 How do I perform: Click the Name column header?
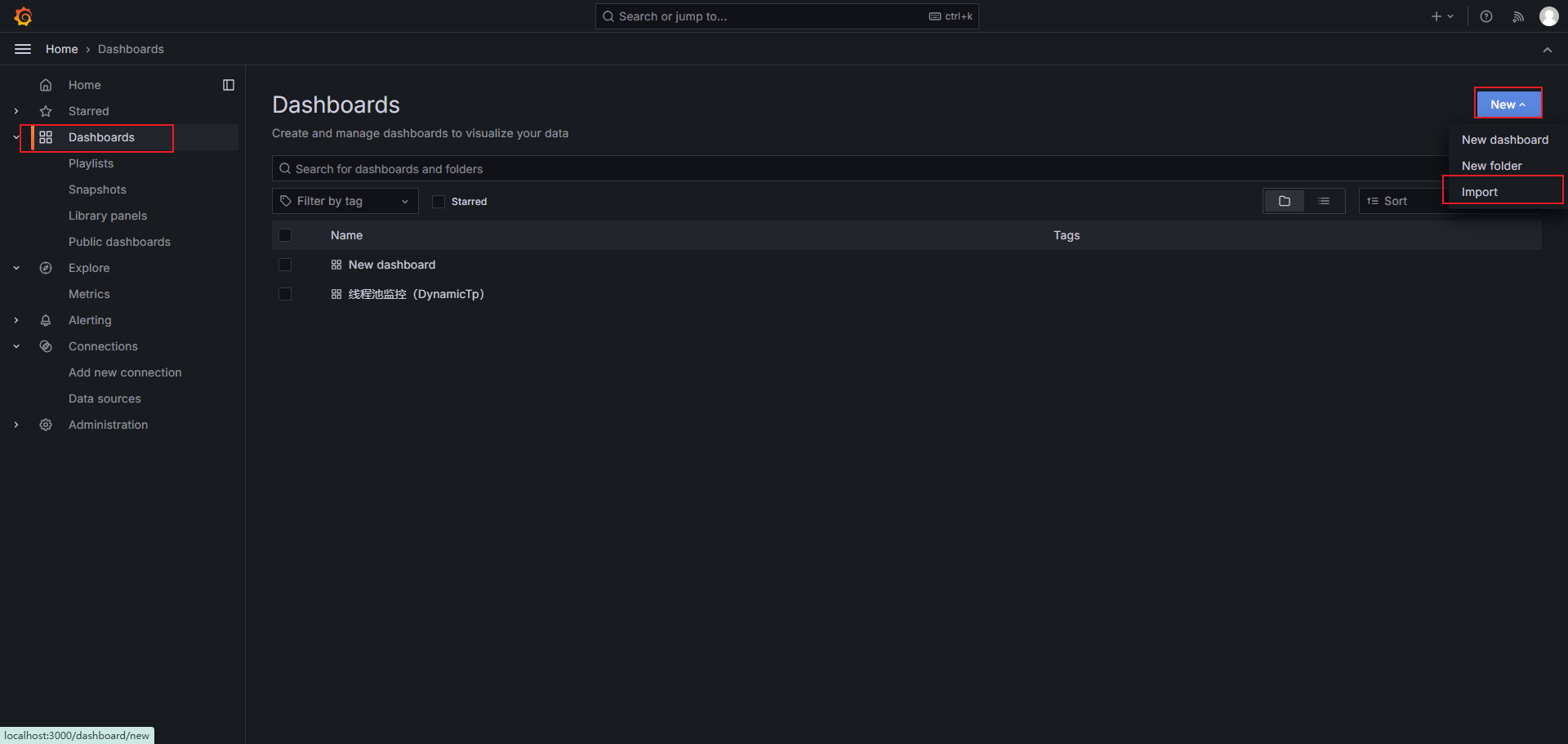pos(346,235)
